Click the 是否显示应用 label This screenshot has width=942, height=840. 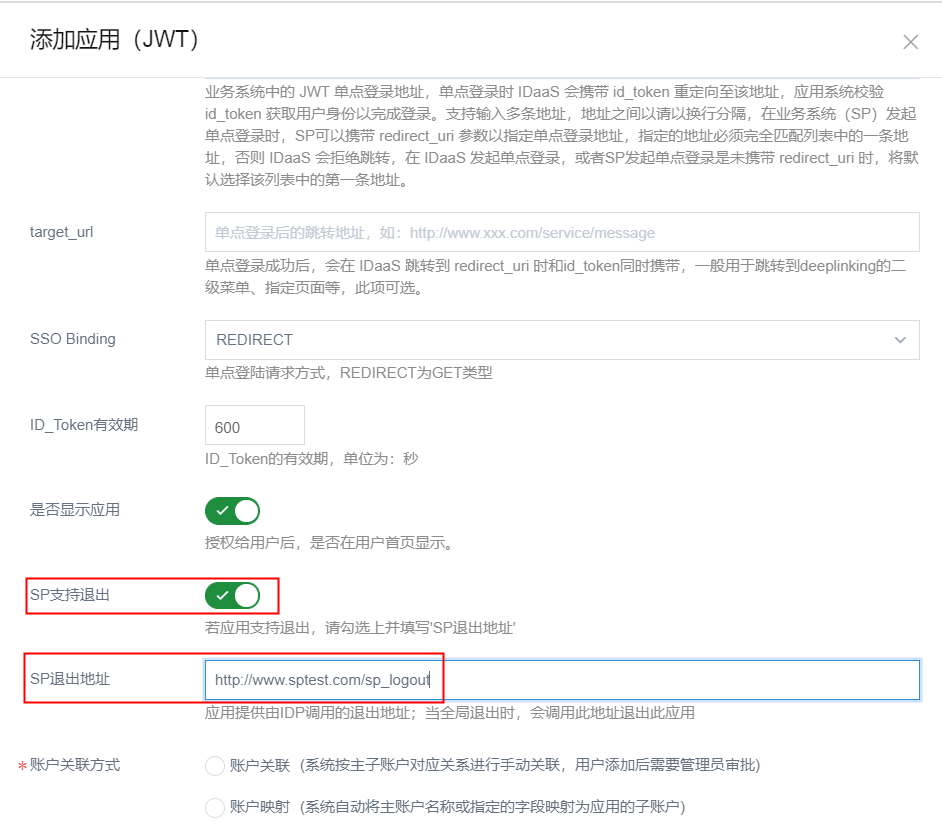pyautogui.click(x=75, y=510)
